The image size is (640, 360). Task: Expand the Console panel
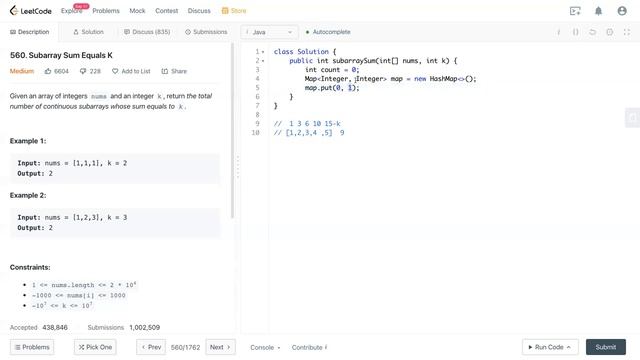(265, 347)
